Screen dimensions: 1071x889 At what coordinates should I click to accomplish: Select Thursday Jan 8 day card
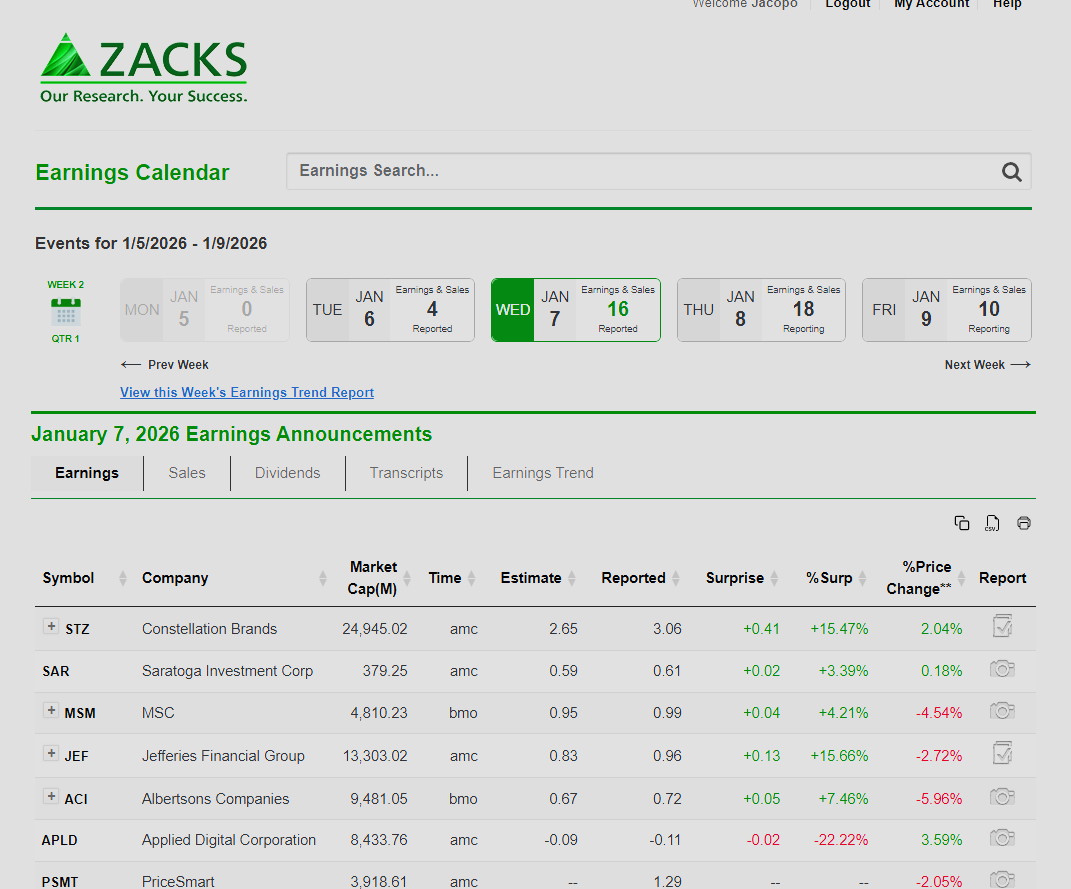(x=761, y=310)
